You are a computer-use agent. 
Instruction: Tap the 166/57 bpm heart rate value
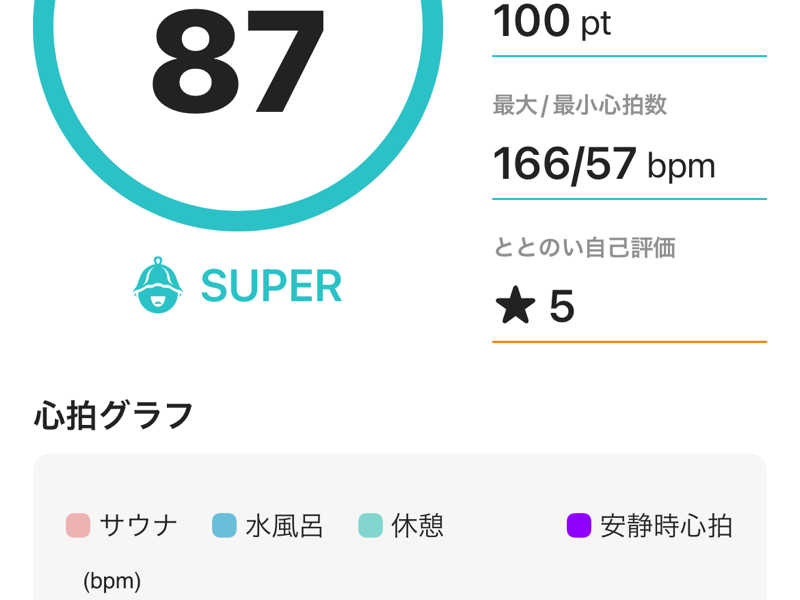click(604, 164)
